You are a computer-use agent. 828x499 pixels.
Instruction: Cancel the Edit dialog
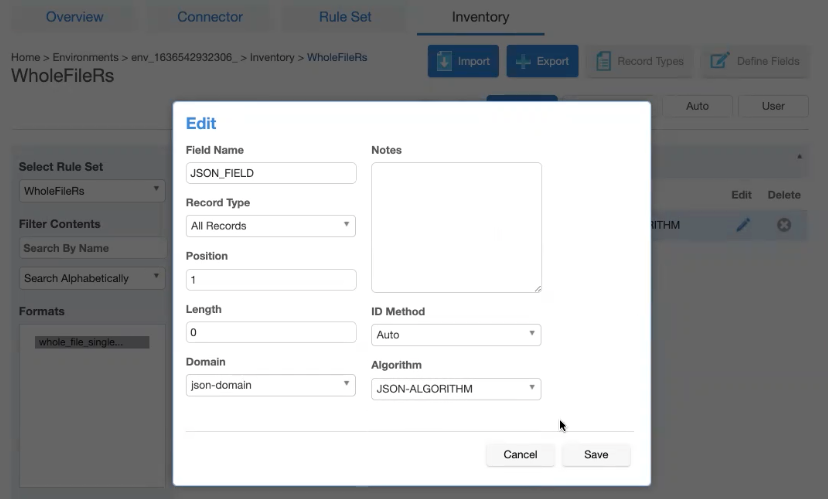click(520, 454)
